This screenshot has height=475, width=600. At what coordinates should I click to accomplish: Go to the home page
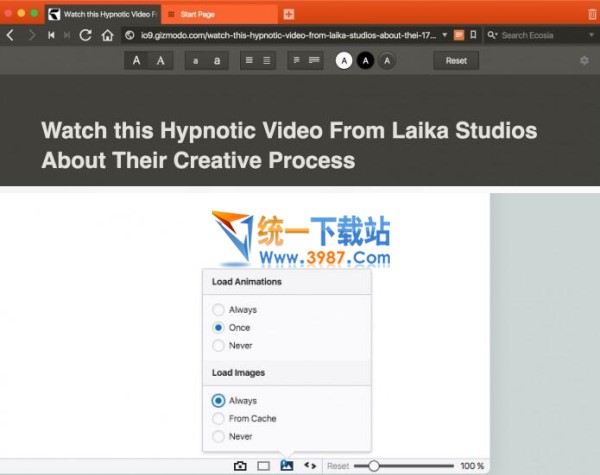pos(107,35)
